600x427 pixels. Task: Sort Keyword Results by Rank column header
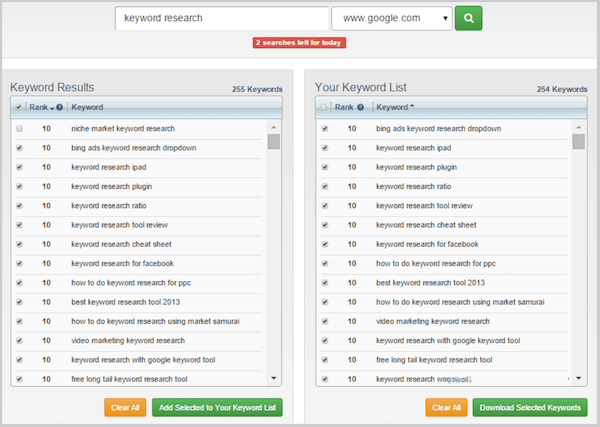(x=39, y=108)
